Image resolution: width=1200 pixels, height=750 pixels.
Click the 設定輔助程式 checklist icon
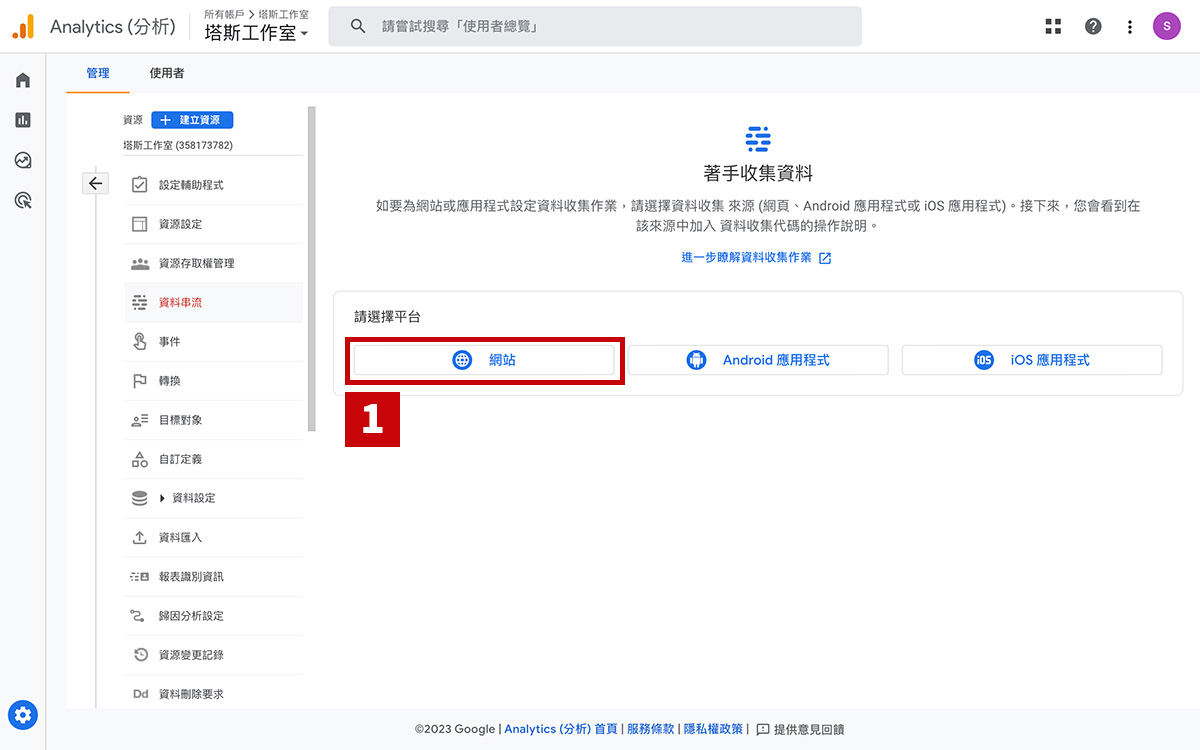pos(140,185)
